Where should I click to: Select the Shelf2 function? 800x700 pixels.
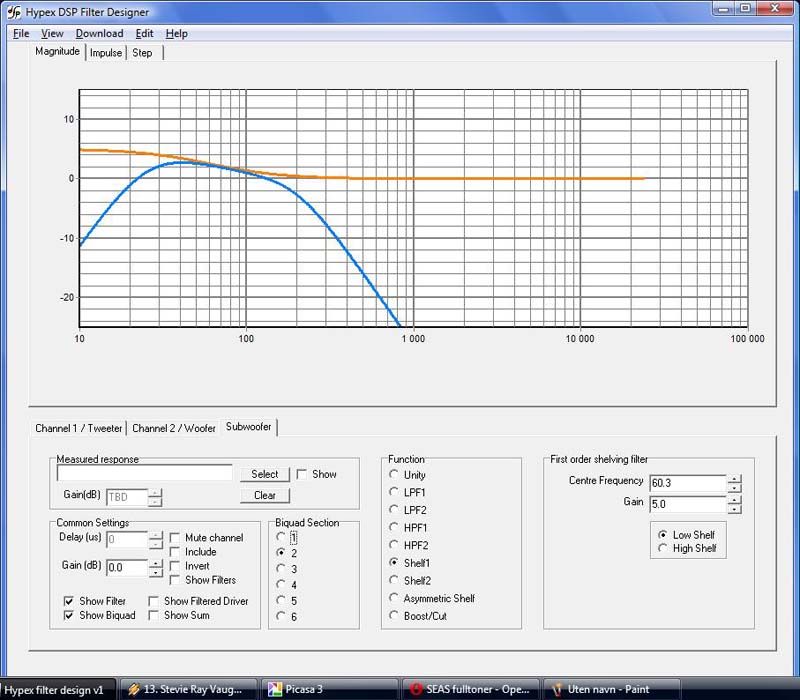393,580
